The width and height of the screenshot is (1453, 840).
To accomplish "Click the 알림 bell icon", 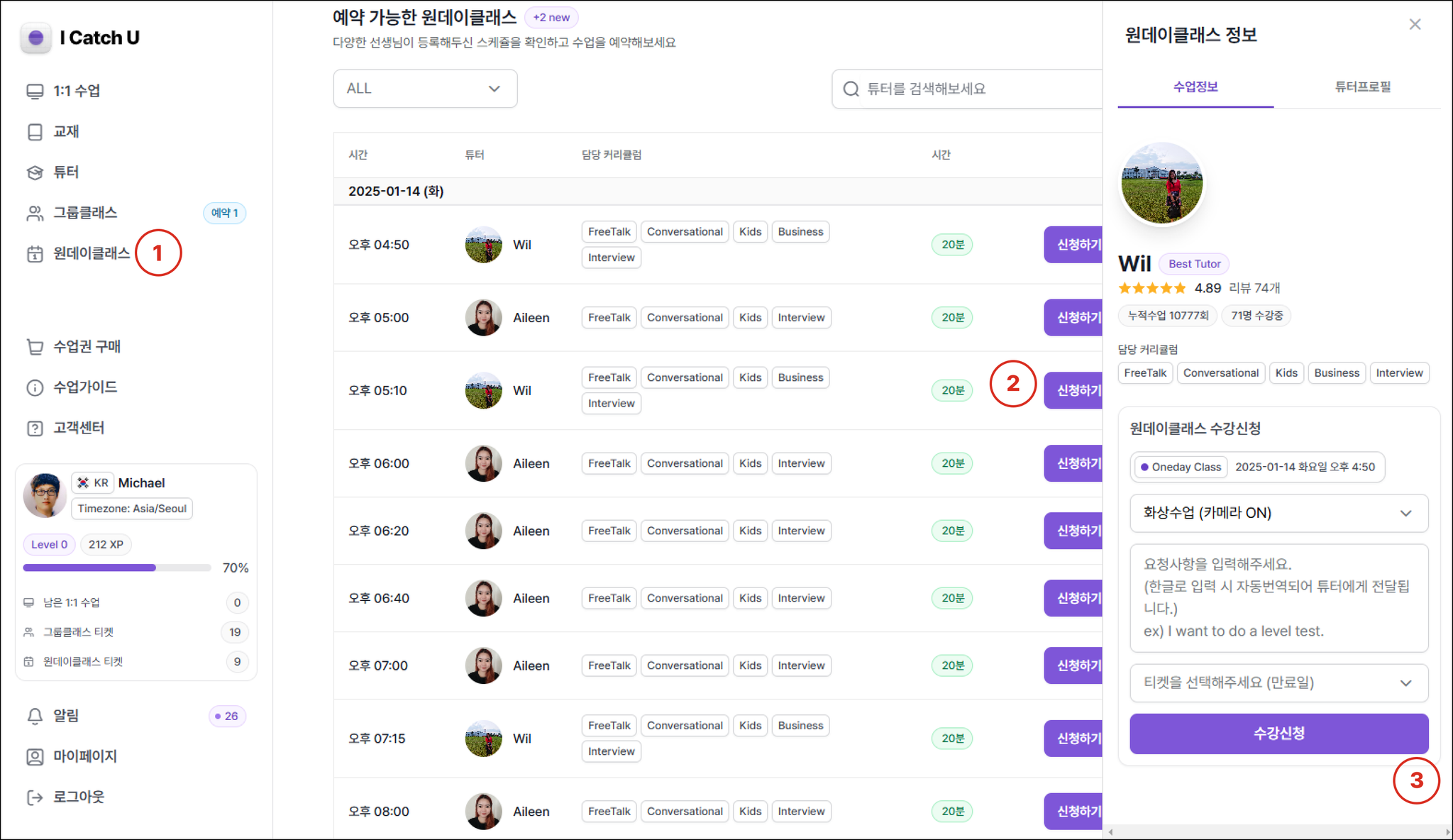I will pyautogui.click(x=35, y=716).
